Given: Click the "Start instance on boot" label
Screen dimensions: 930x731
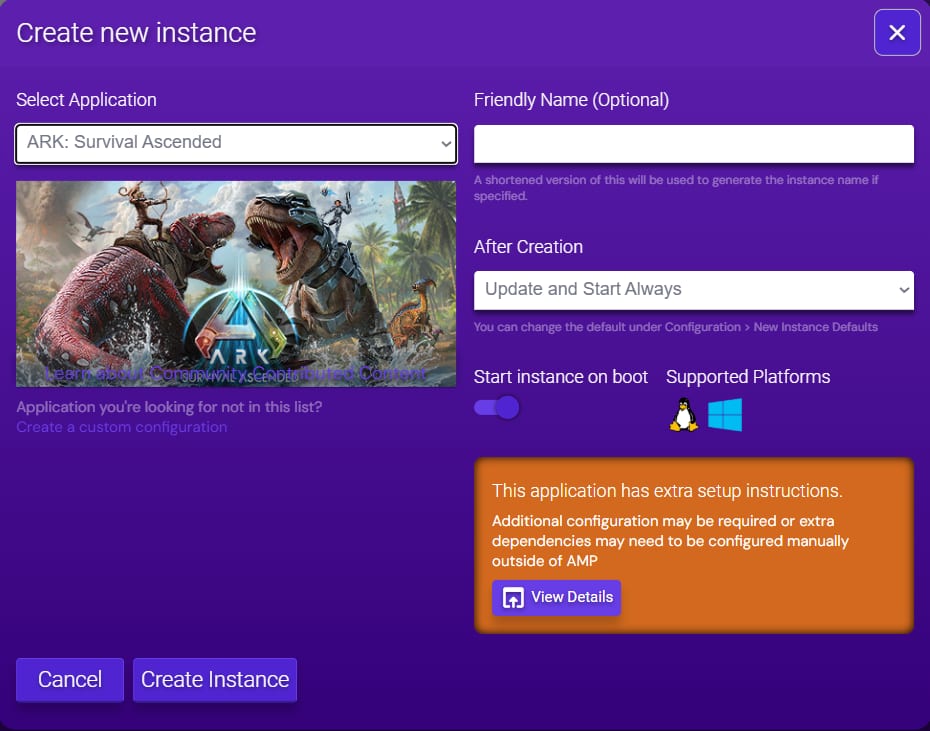Looking at the screenshot, I should 561,377.
